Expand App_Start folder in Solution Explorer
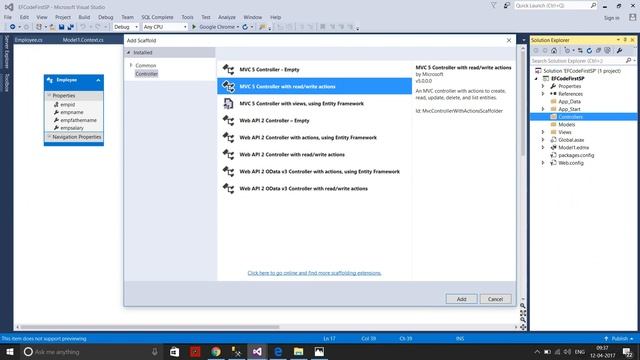Image resolution: width=640 pixels, height=360 pixels. pos(543,109)
